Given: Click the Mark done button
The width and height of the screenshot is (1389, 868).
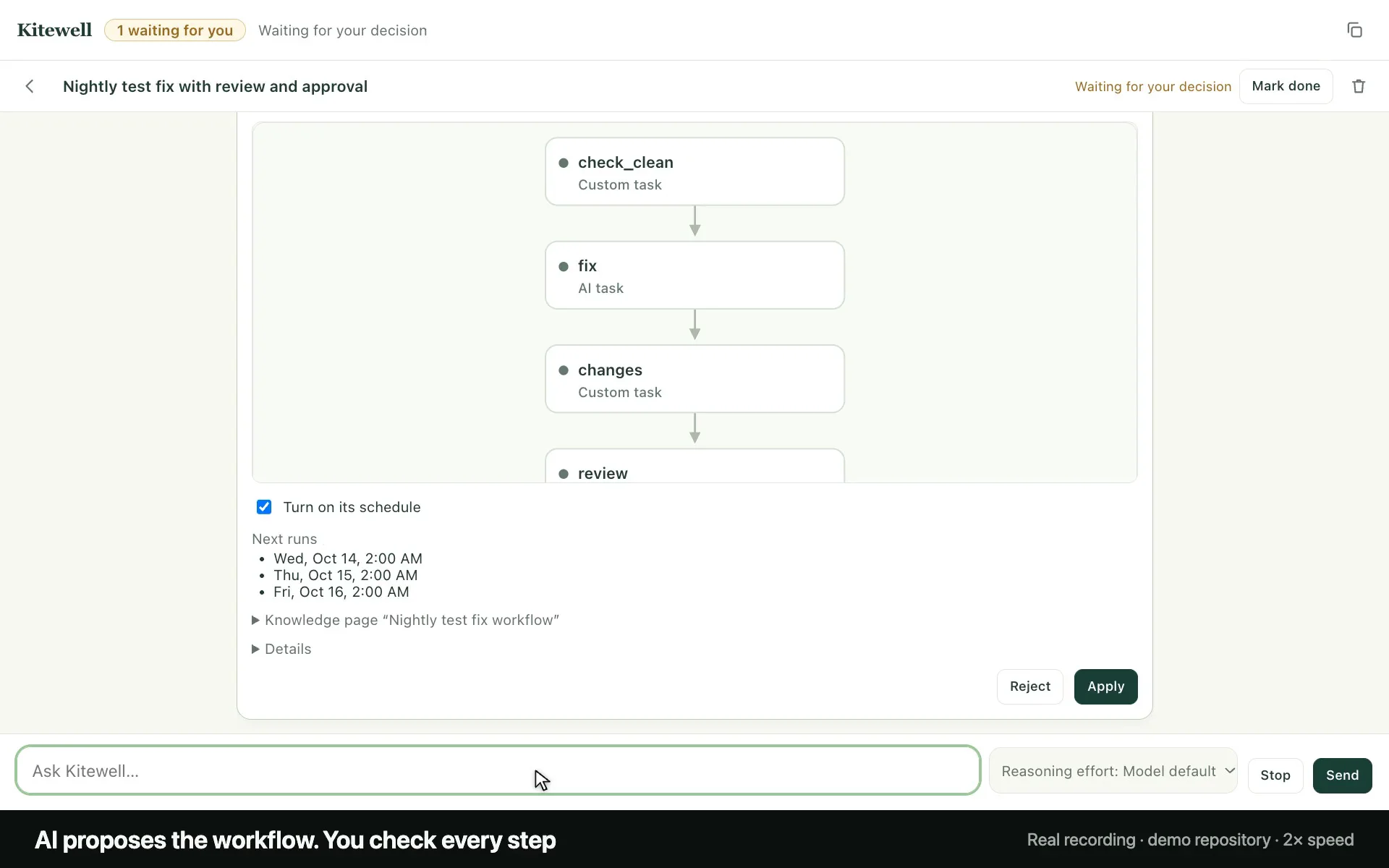Looking at the screenshot, I should click(x=1286, y=86).
